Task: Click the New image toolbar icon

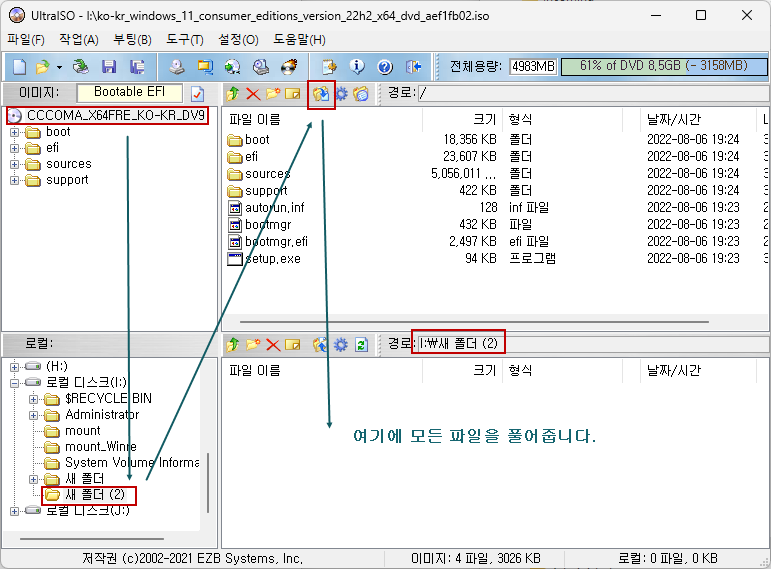Action: (20, 66)
